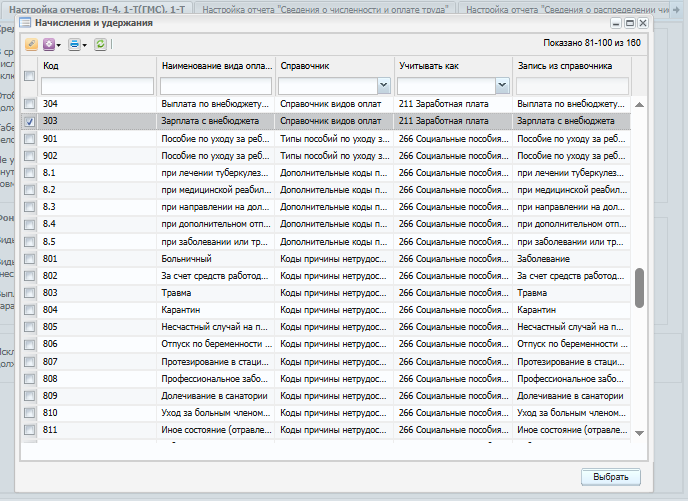Open the Справочник column filter dropdown
The image size is (688, 501).
[383, 86]
